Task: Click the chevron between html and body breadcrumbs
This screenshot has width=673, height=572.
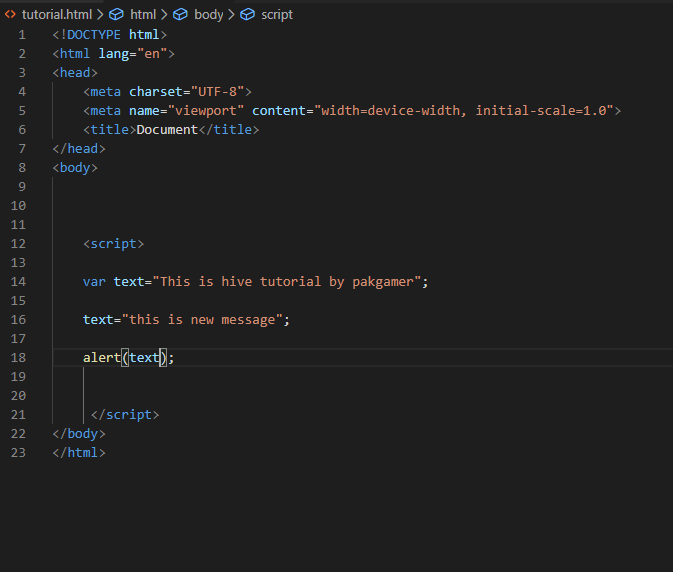Action: 164,15
